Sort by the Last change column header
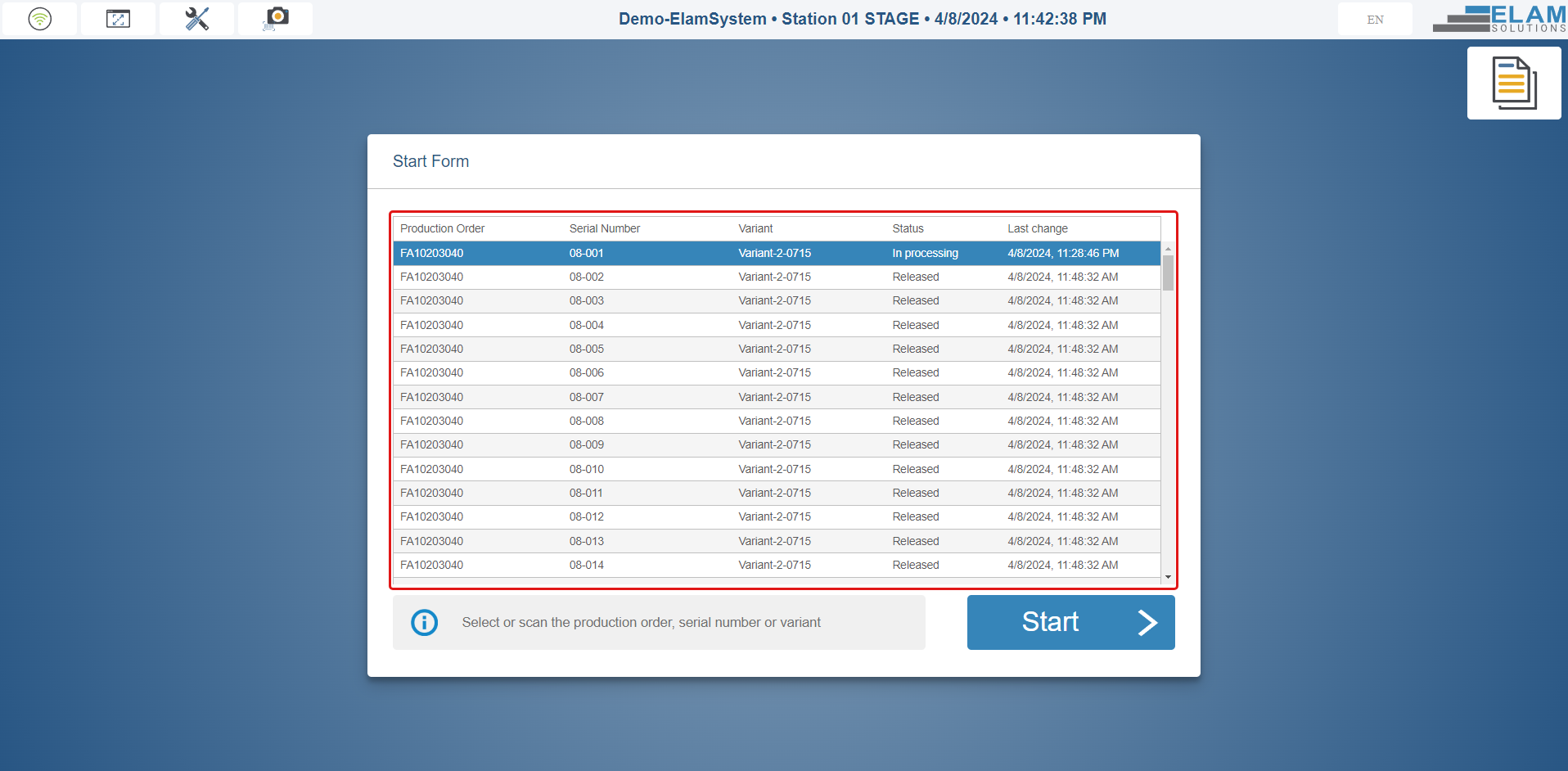The width and height of the screenshot is (1568, 771). point(1038,228)
